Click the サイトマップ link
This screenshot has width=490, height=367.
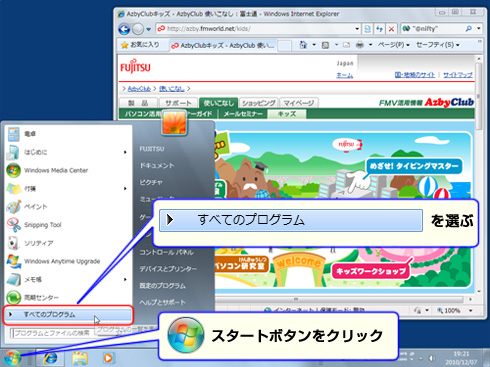(x=458, y=75)
